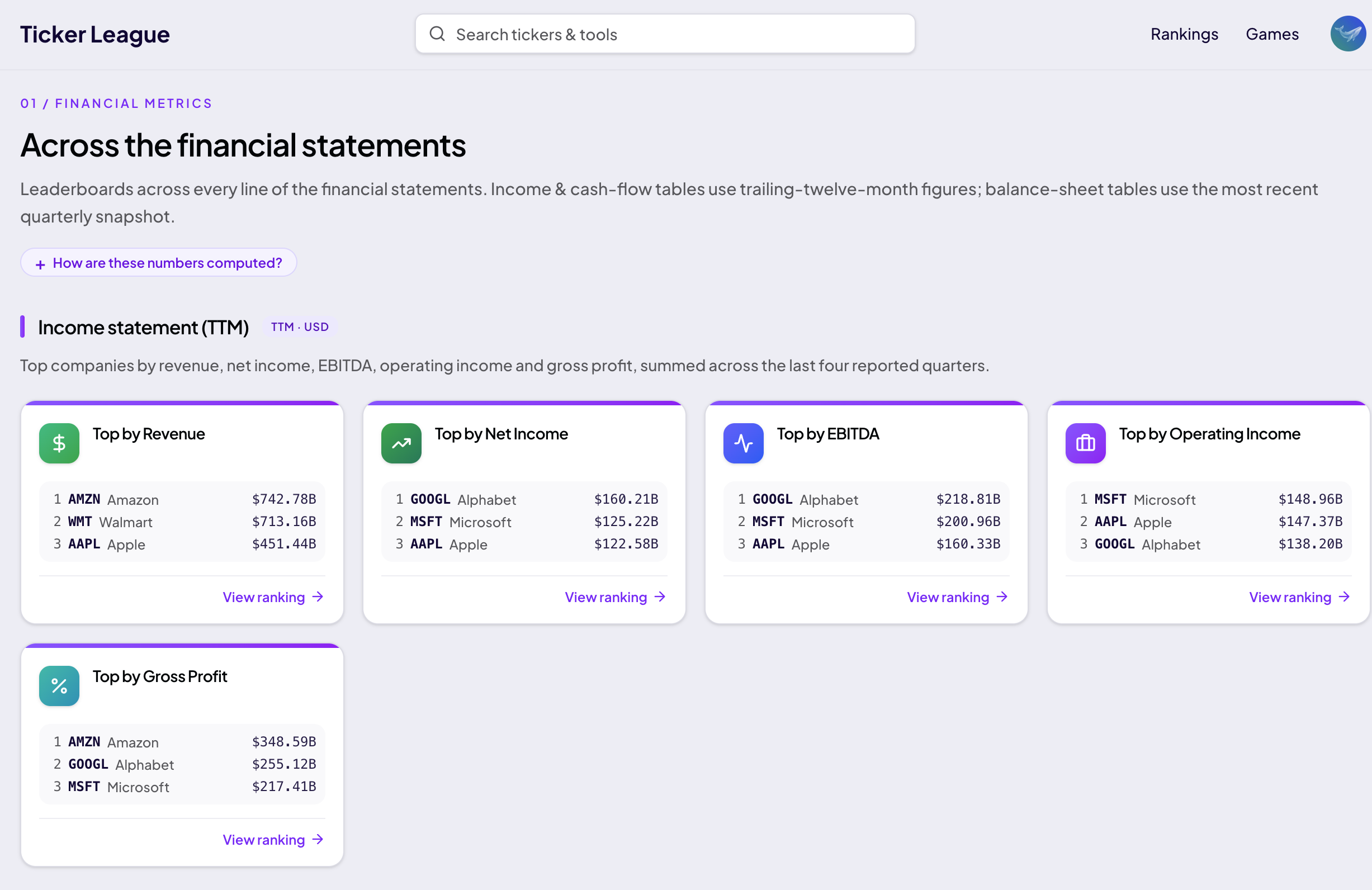1372x890 pixels.
Task: Select GOOGL Alphabet $255.12B gross profit row
Action: pos(182,764)
